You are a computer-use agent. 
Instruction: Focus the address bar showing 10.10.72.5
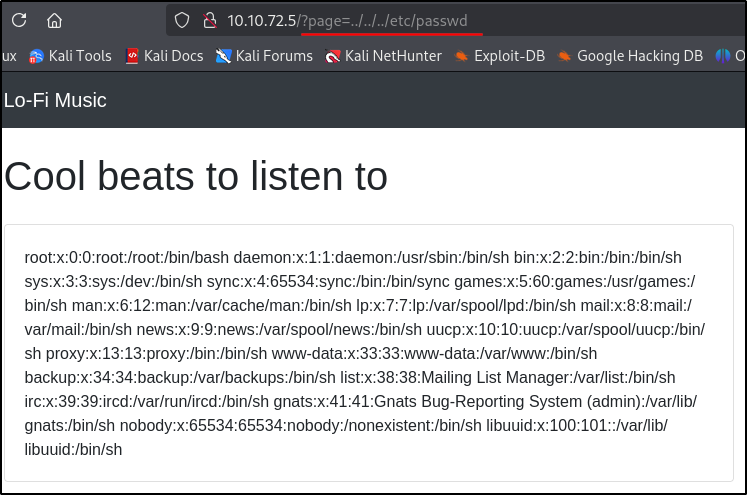[x=262, y=20]
